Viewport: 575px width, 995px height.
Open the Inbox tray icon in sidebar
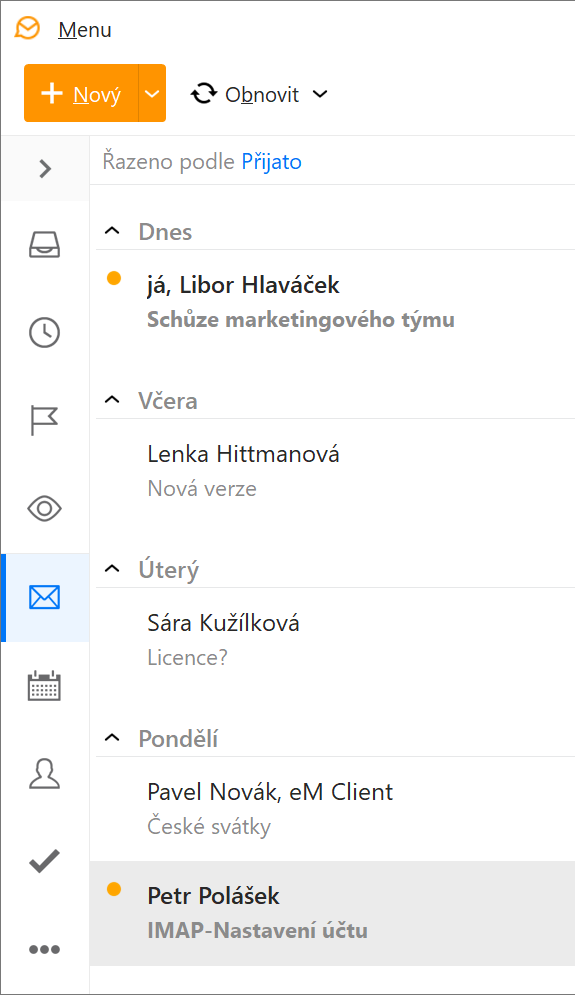pos(44,244)
